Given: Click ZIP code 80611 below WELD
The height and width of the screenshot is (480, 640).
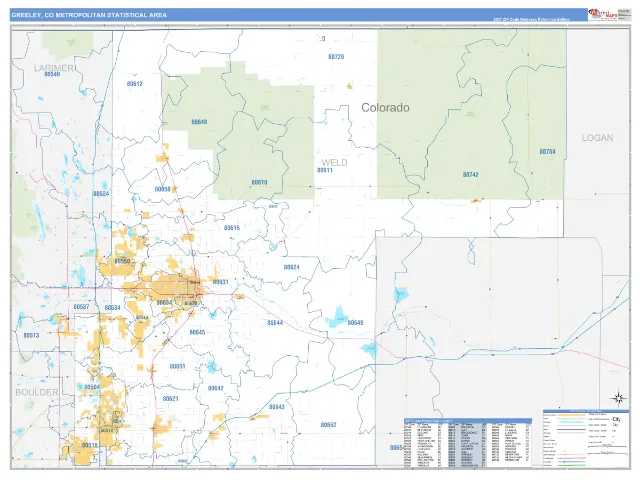Looking at the screenshot, I should [325, 170].
